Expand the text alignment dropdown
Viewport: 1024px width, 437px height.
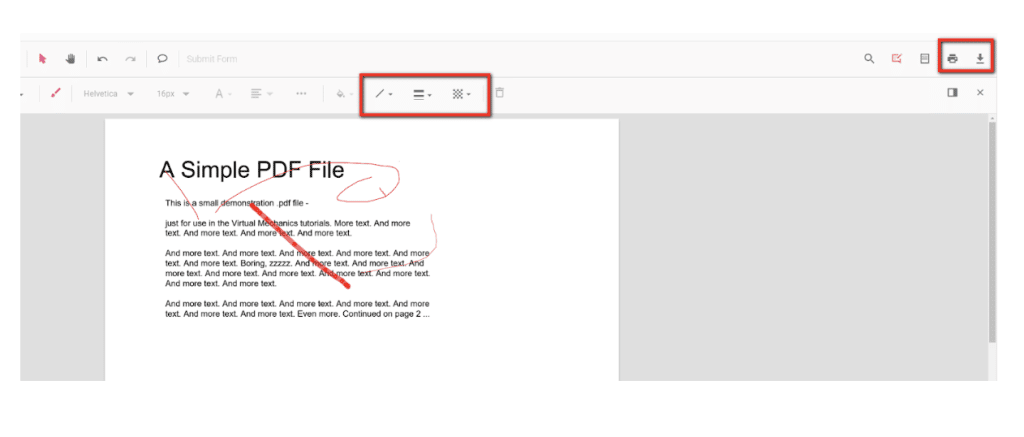click(262, 93)
